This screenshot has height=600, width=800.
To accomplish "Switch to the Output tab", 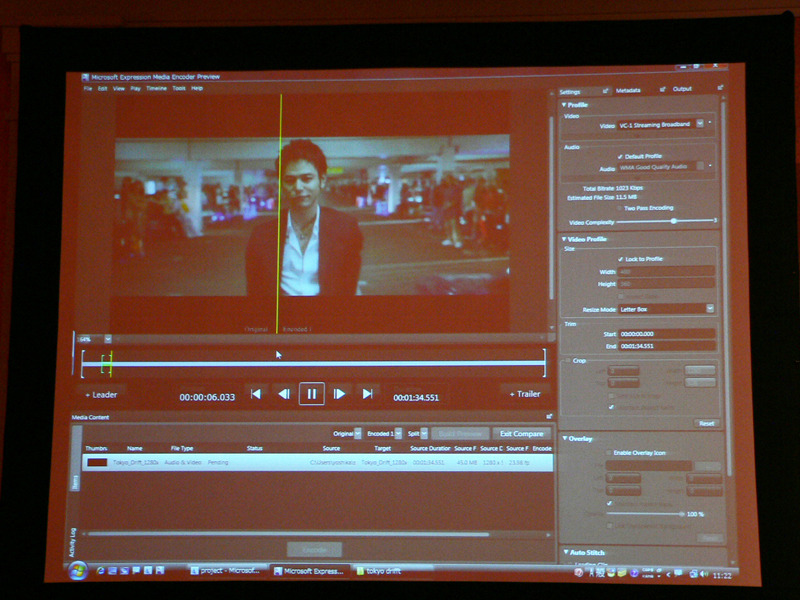I will pos(682,89).
